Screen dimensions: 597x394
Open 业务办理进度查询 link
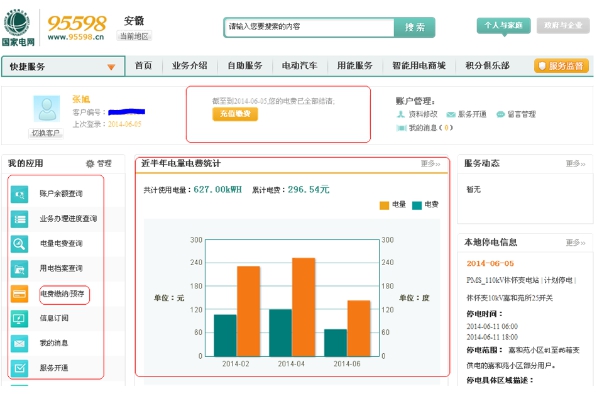coord(68,219)
